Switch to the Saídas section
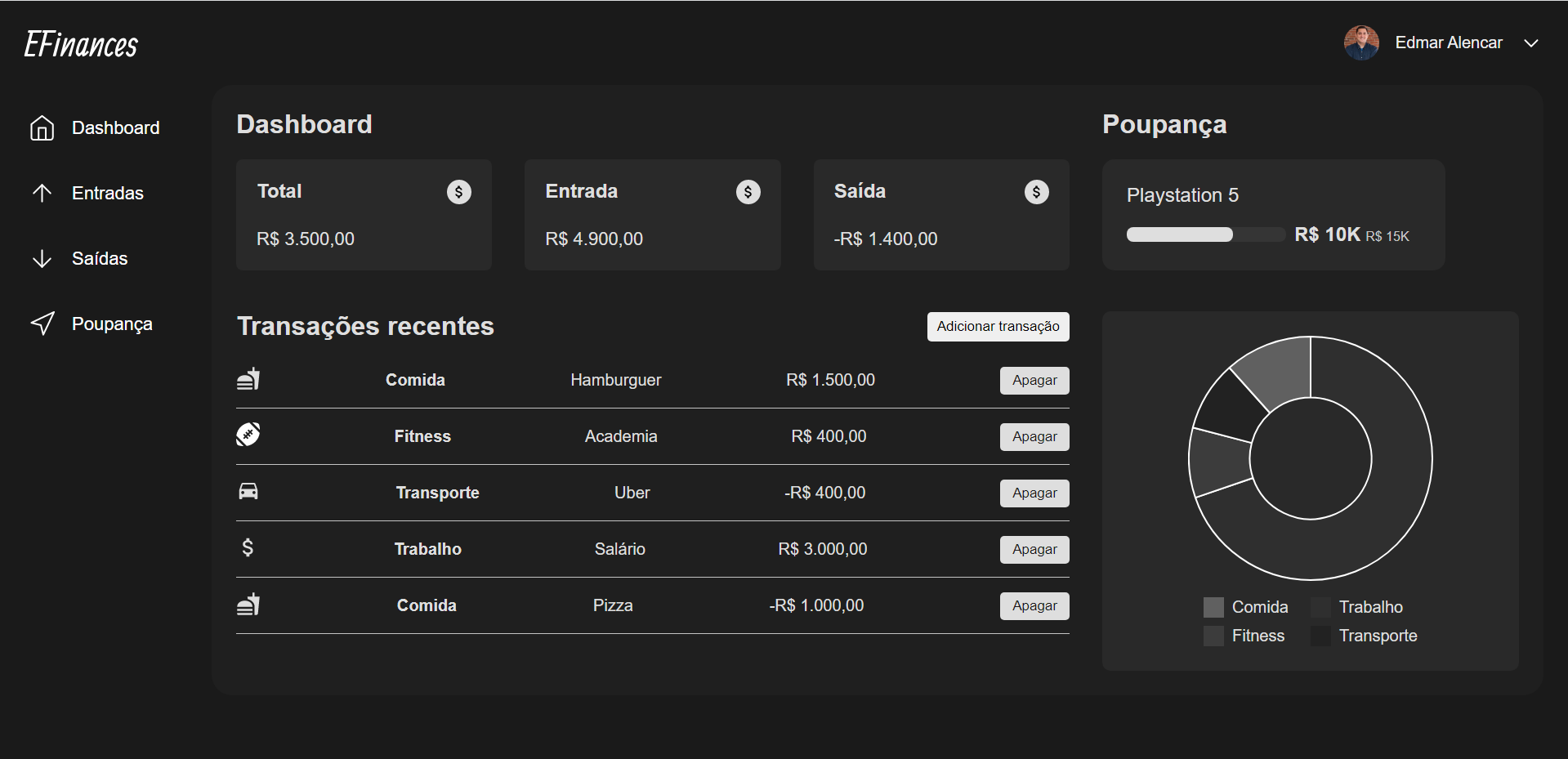1568x759 pixels. 99,258
